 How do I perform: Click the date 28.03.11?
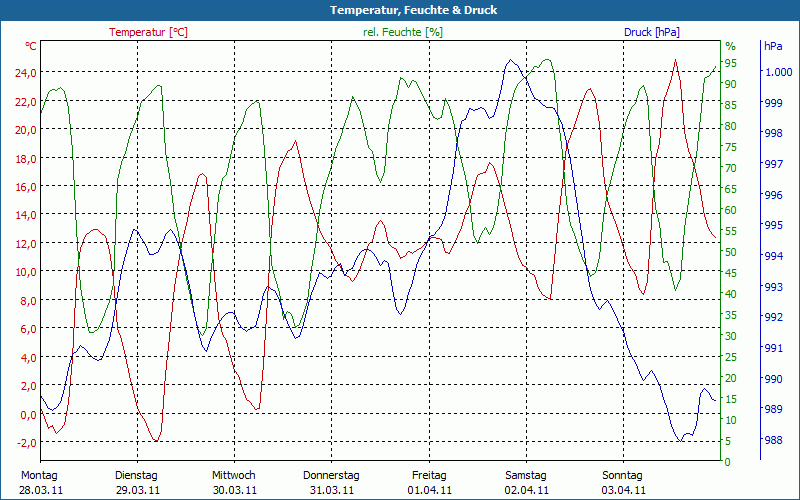[41, 490]
